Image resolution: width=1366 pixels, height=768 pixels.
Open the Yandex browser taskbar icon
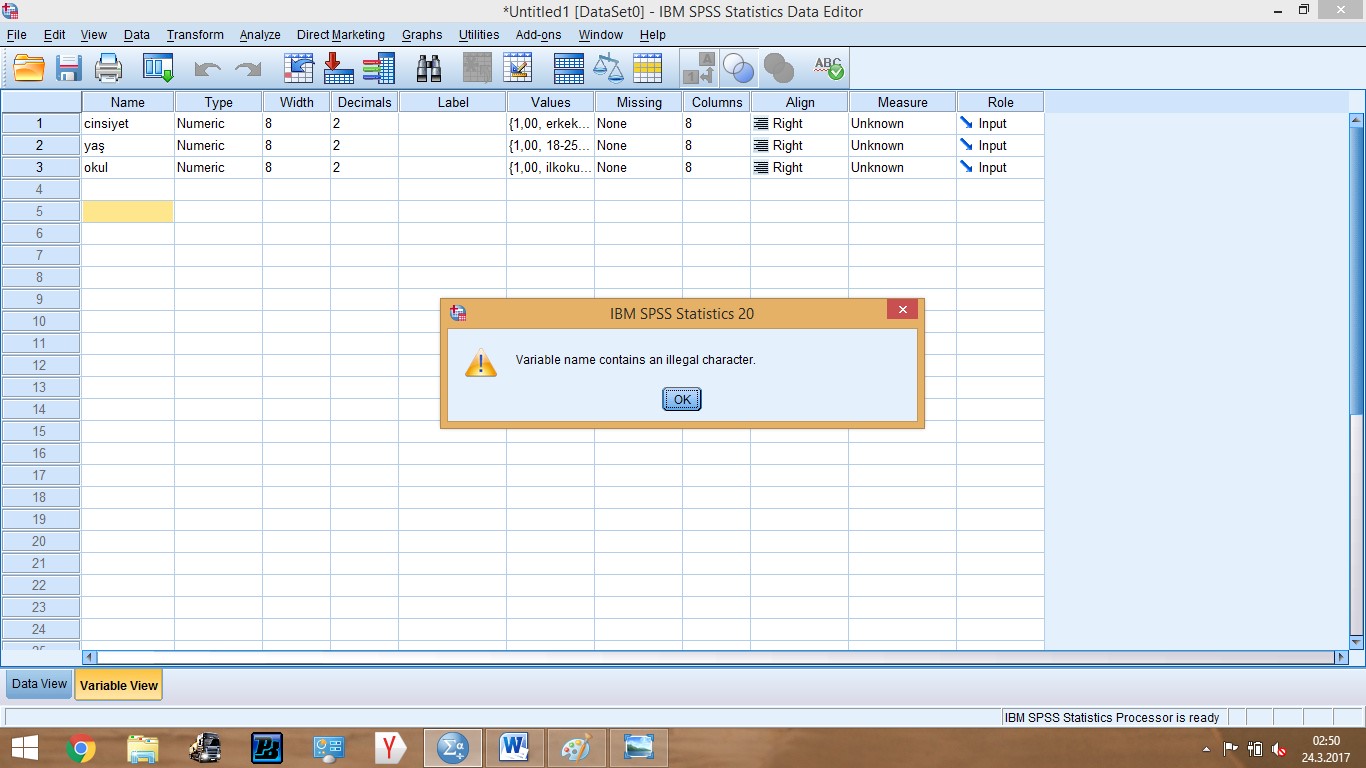coord(391,748)
